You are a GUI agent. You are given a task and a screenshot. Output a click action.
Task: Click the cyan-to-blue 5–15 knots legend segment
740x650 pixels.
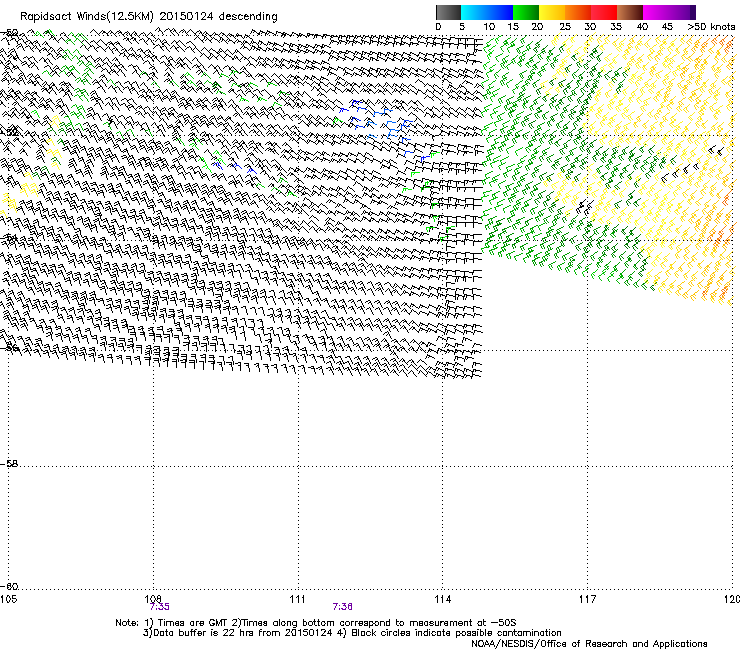pyautogui.click(x=487, y=12)
